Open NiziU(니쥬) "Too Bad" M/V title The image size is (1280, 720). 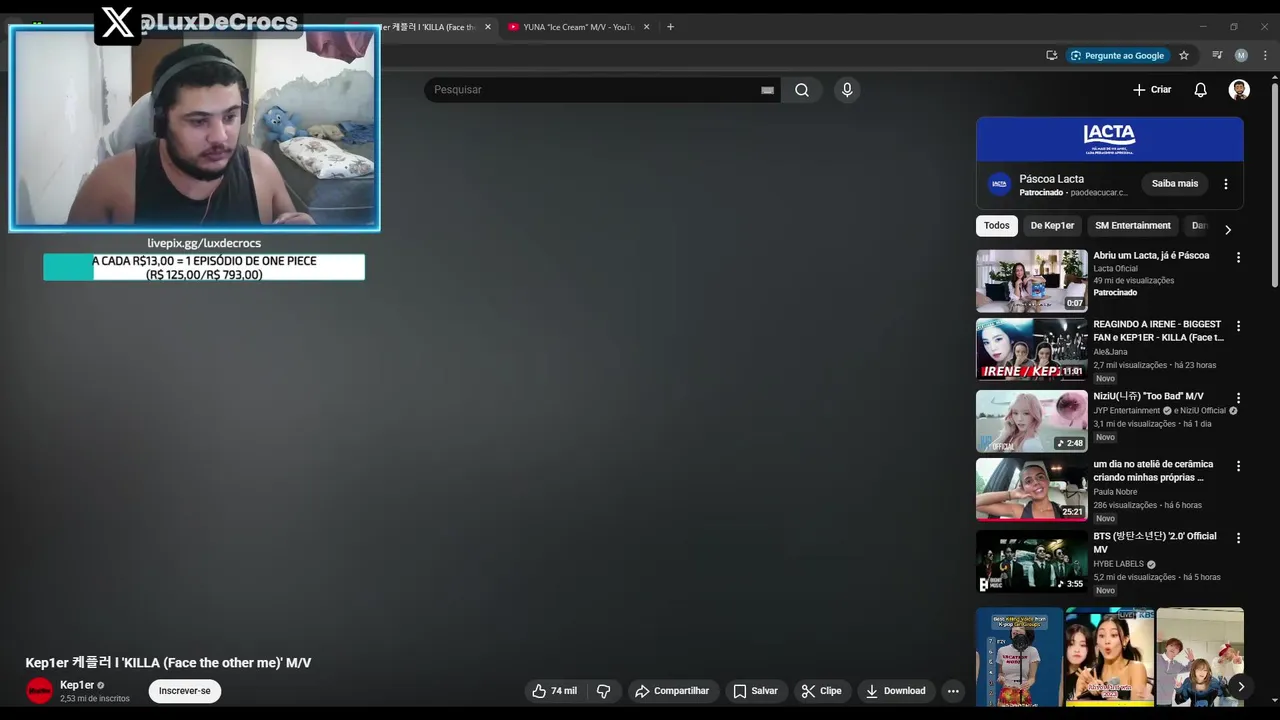1148,397
